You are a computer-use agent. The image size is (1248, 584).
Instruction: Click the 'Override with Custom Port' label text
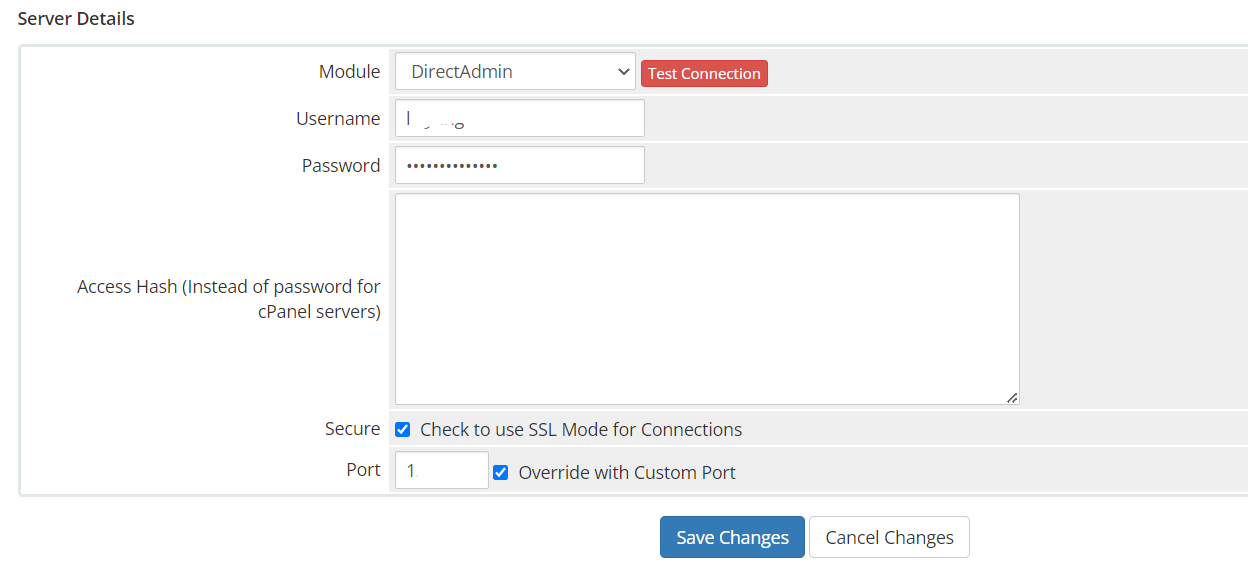pyautogui.click(x=627, y=473)
